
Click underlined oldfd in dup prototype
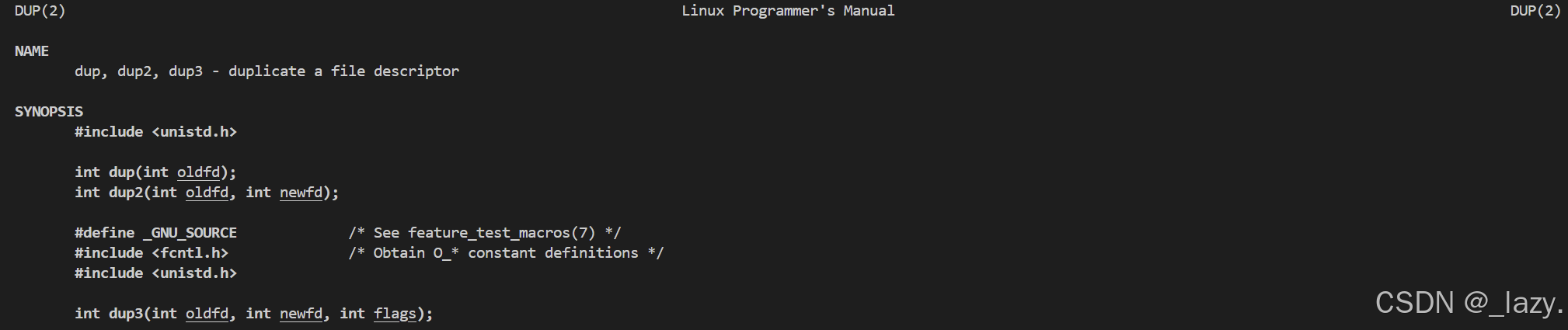pos(199,172)
